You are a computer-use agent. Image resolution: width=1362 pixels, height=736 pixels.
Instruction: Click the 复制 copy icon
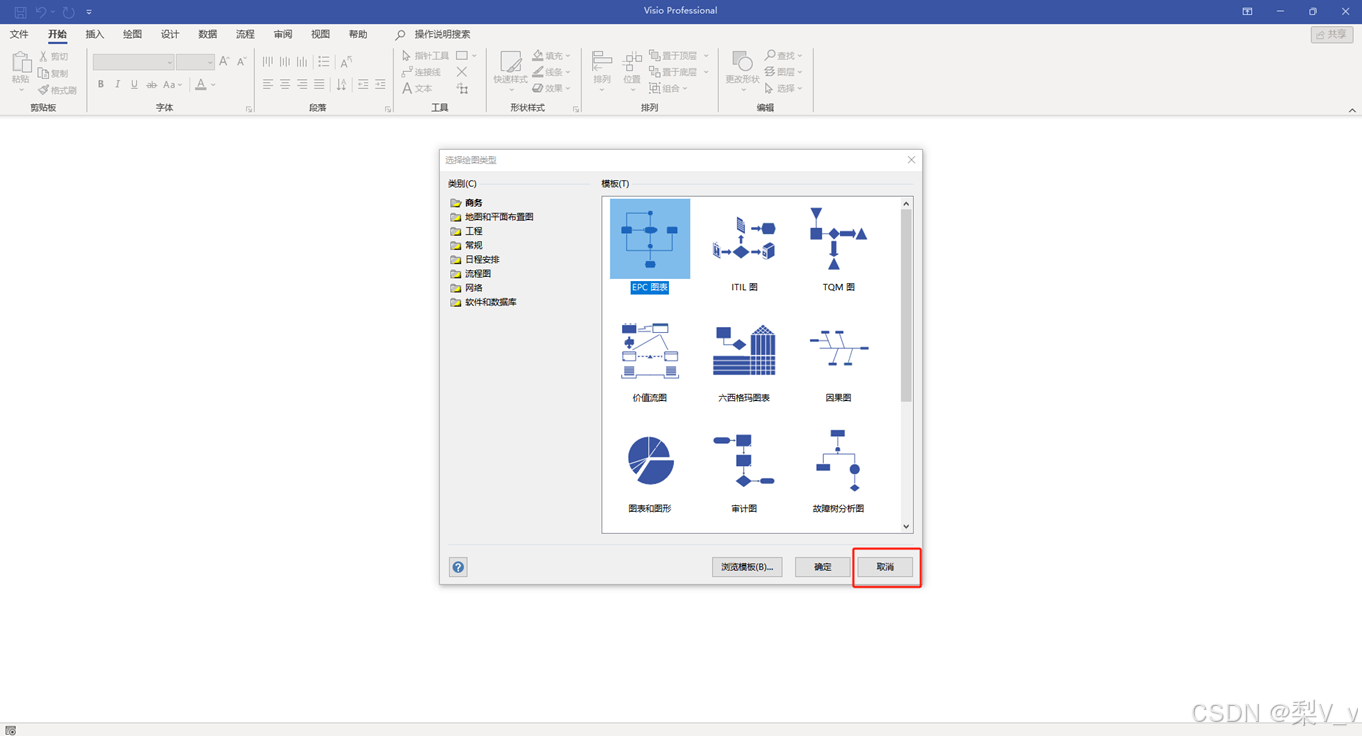pos(43,73)
